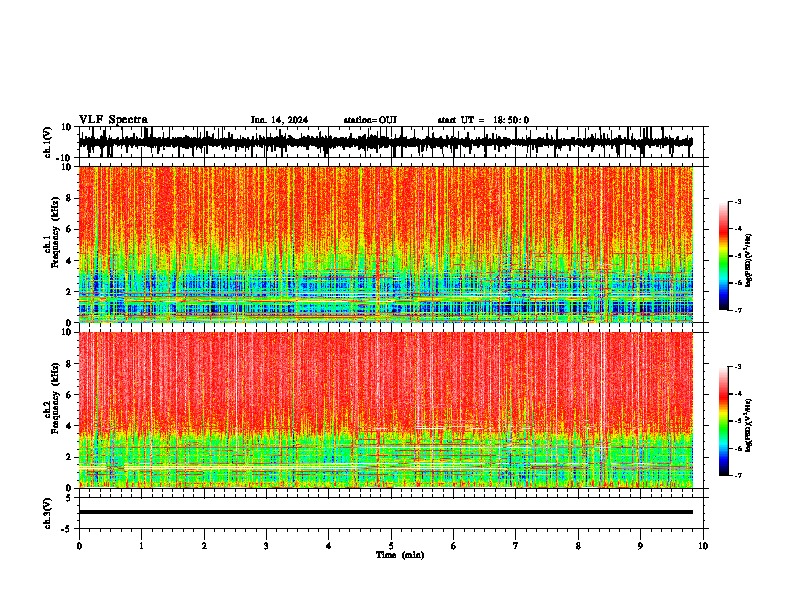Click the "VLF Spectra" plot title
The image size is (792, 612).
pyautogui.click(x=113, y=120)
